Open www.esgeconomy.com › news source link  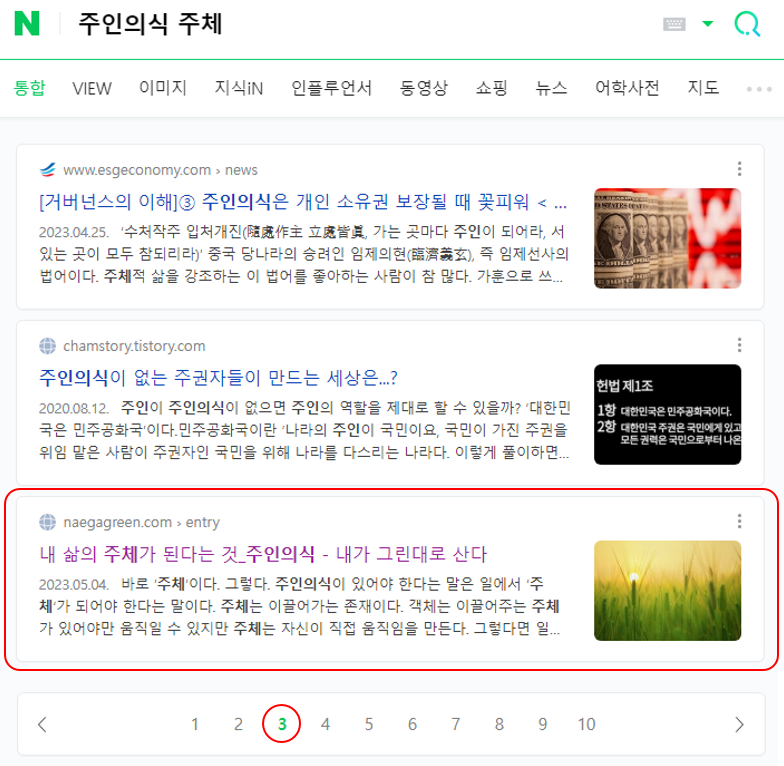160,170
